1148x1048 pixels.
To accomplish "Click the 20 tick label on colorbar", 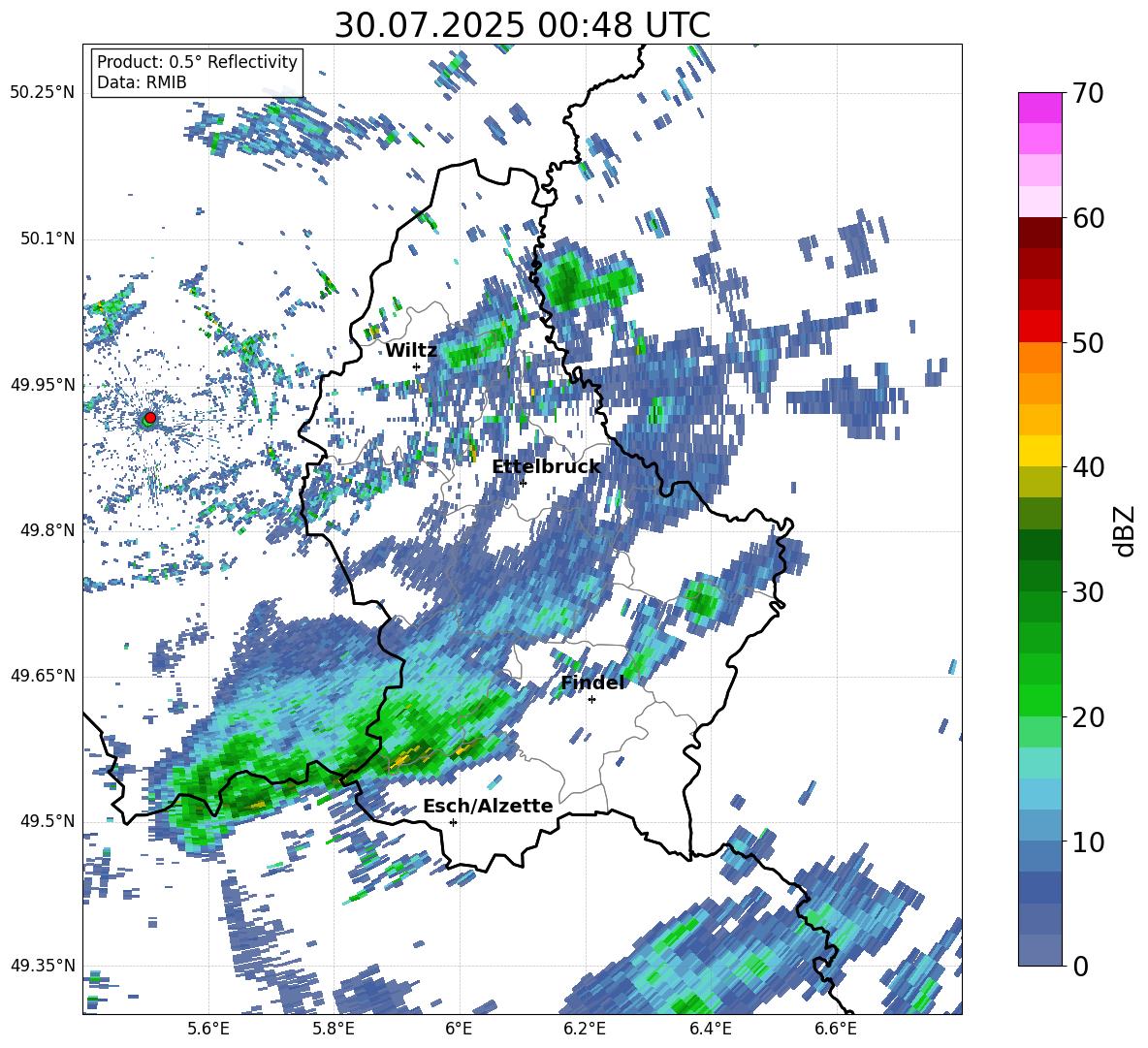I will tap(1088, 716).
